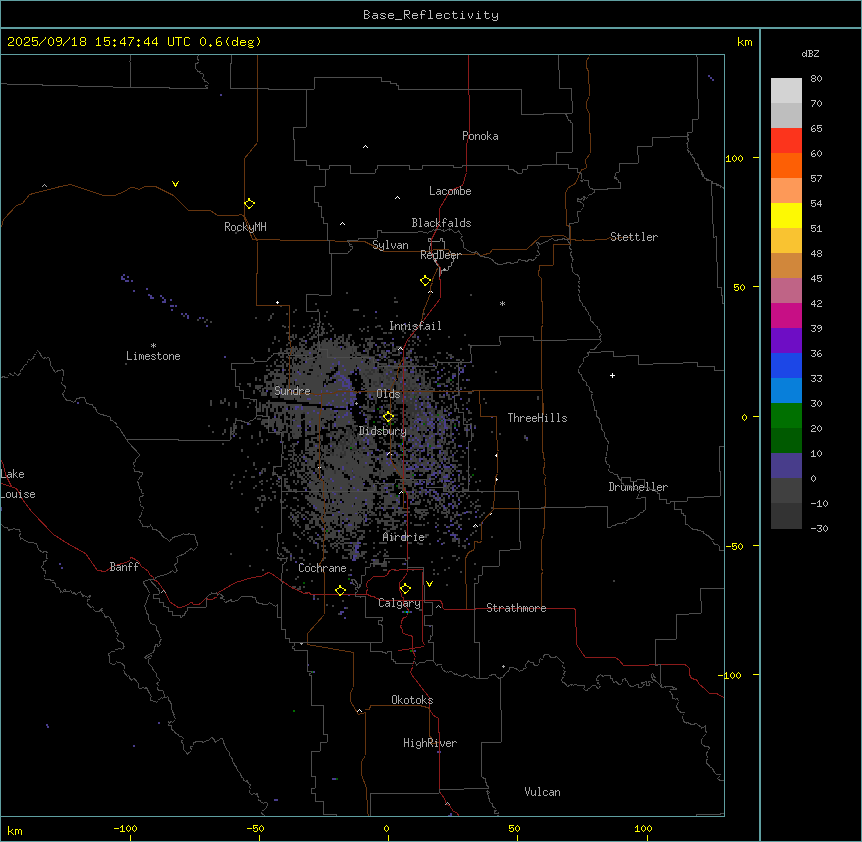The height and width of the screenshot is (842, 862).
Task: Select the asterisk marker above Limestone label
Action: click(153, 345)
